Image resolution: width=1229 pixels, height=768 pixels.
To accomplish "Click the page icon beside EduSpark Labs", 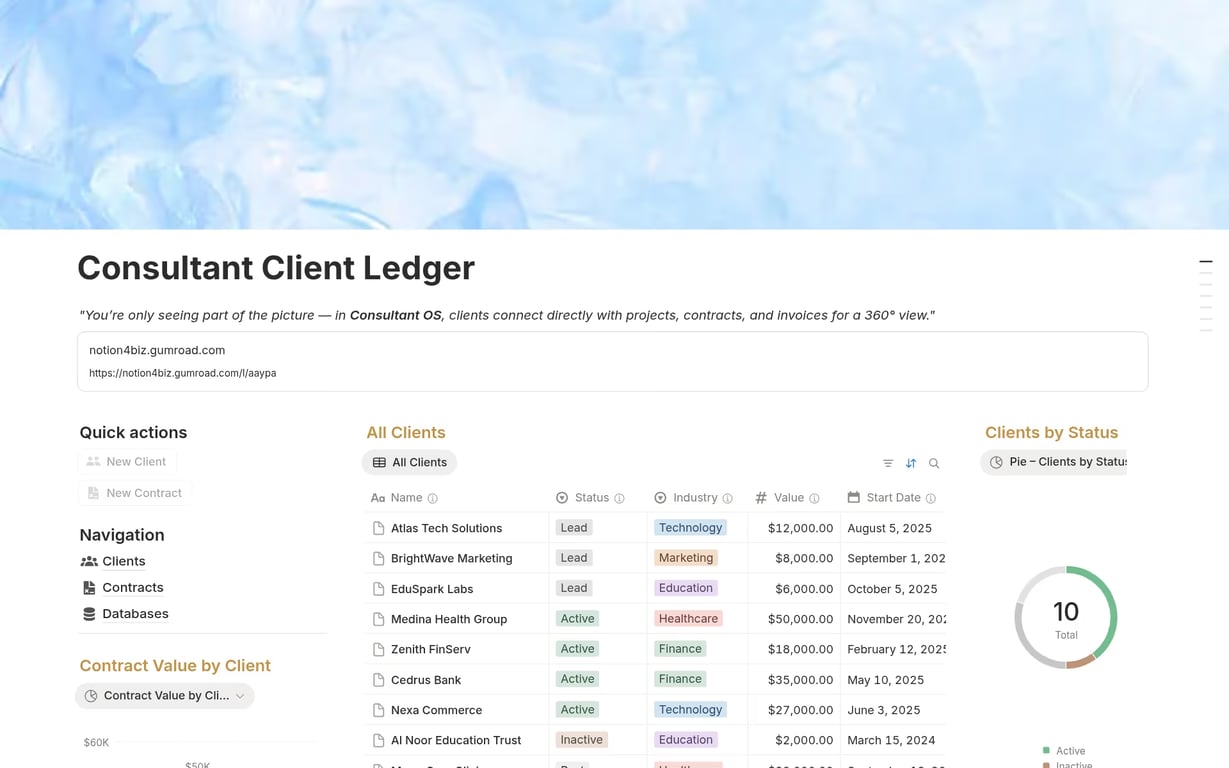I will pyautogui.click(x=378, y=589).
